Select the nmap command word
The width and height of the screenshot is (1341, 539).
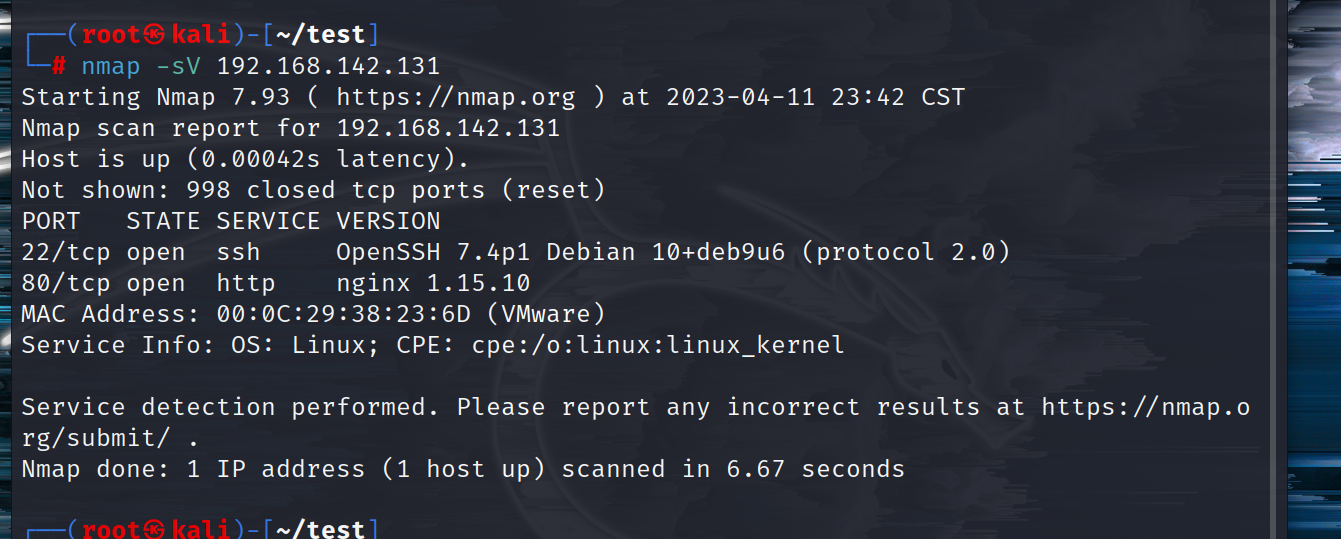point(111,66)
